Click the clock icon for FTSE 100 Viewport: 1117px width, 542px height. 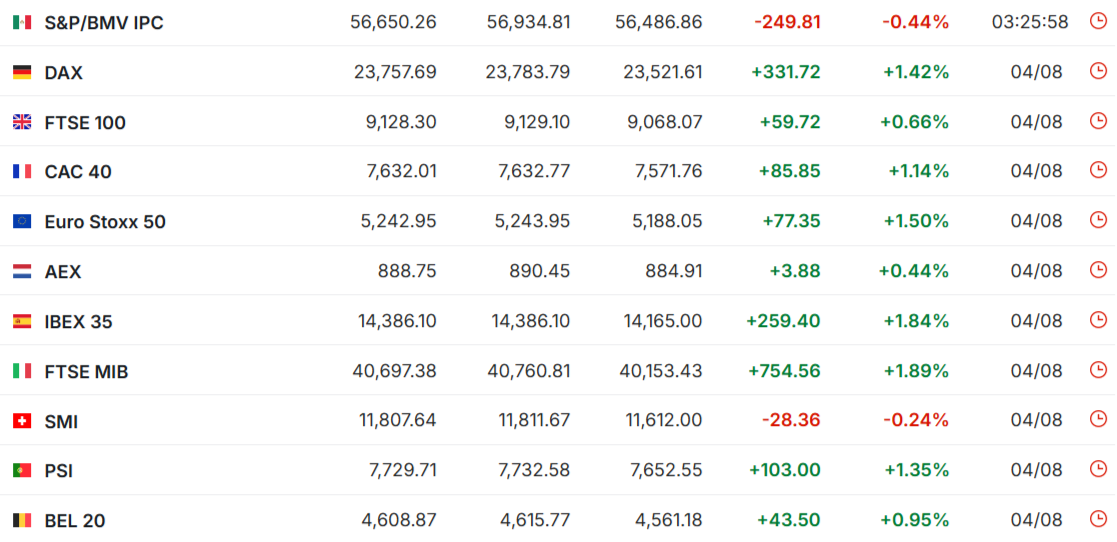point(1098,120)
